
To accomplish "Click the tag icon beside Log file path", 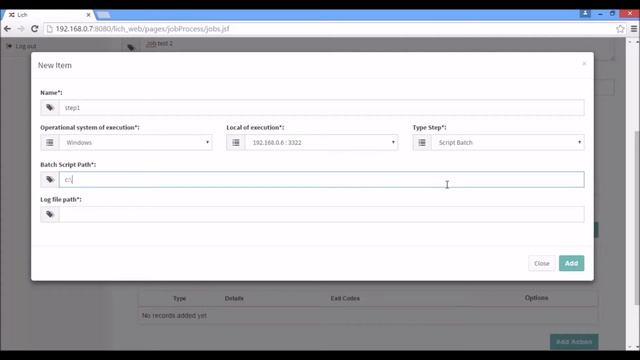I will pos(50,214).
